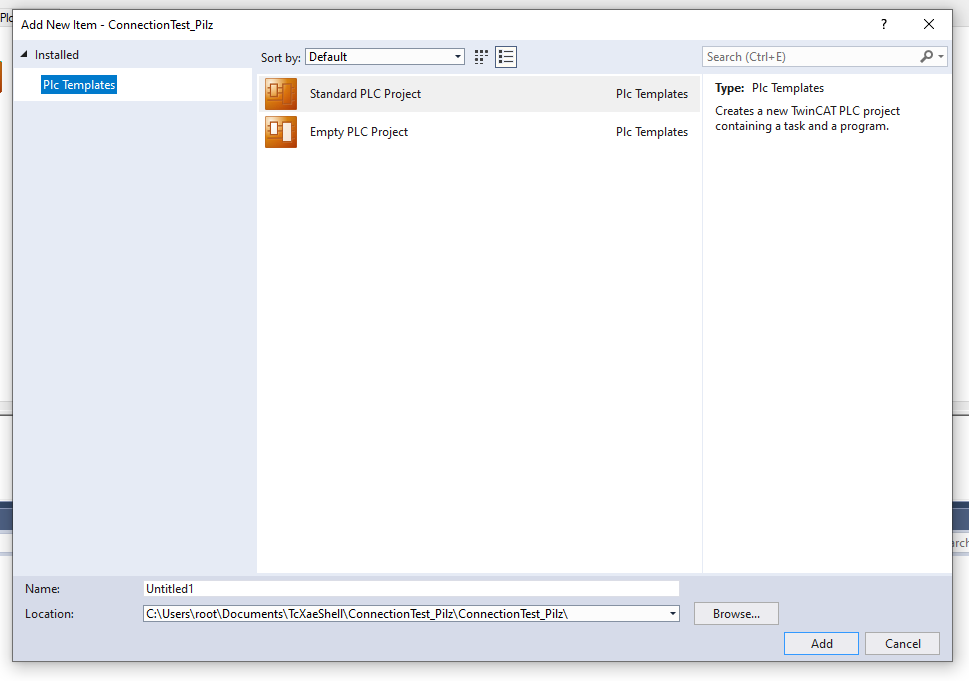Click Plc Templates category of Standard PLC Project
The width and height of the screenshot is (969, 681).
[x=651, y=94]
